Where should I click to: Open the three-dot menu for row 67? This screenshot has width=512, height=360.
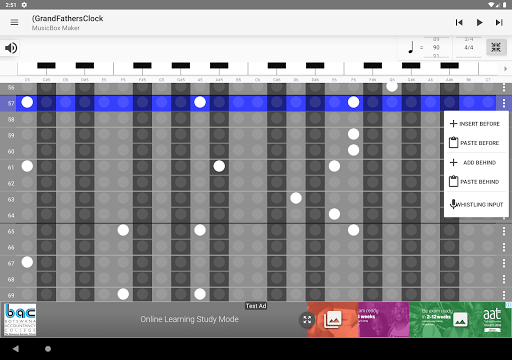[504, 263]
